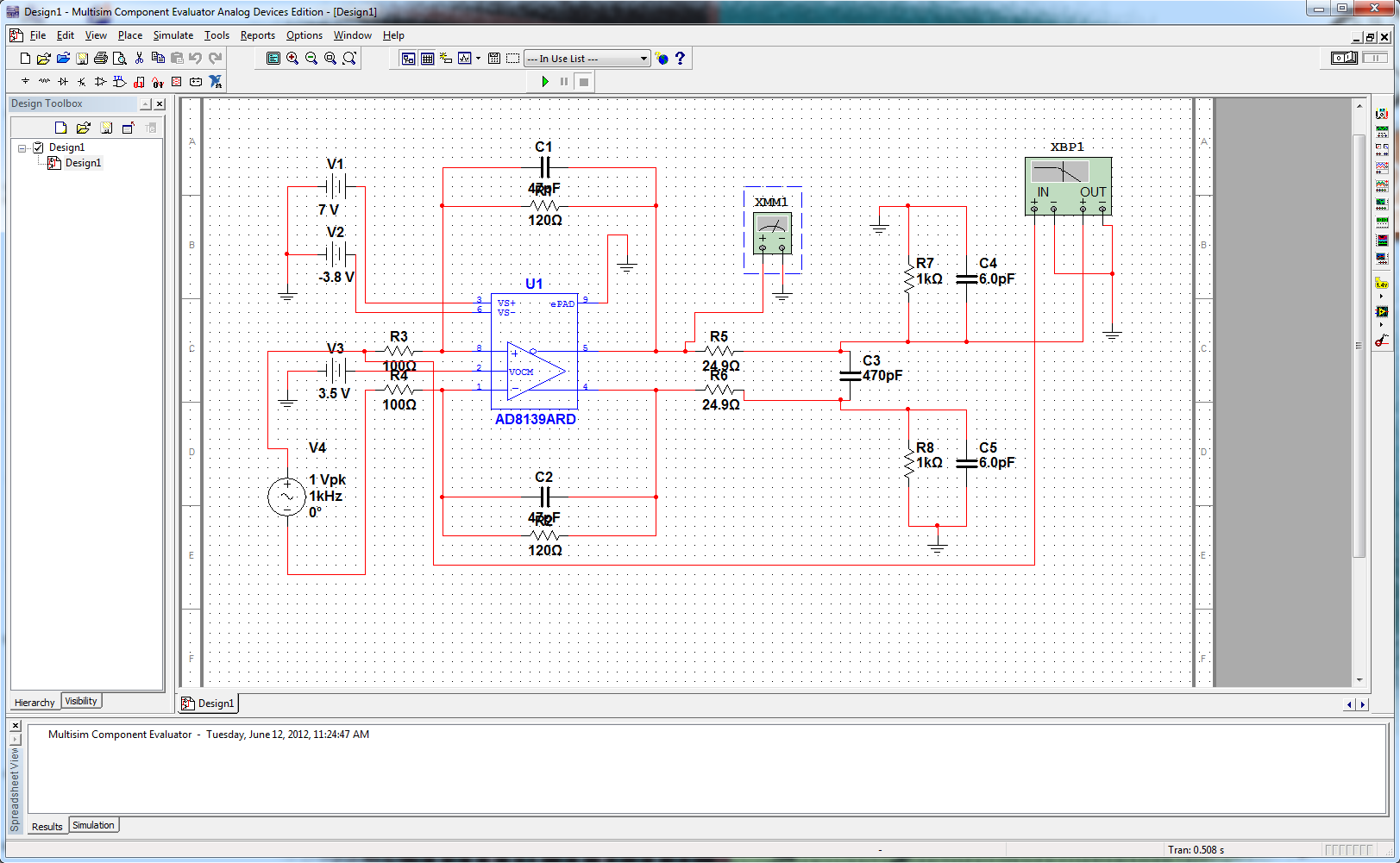Switch to the Hierarchy tab
Image resolution: width=1400 pixels, height=863 pixels.
(x=35, y=703)
